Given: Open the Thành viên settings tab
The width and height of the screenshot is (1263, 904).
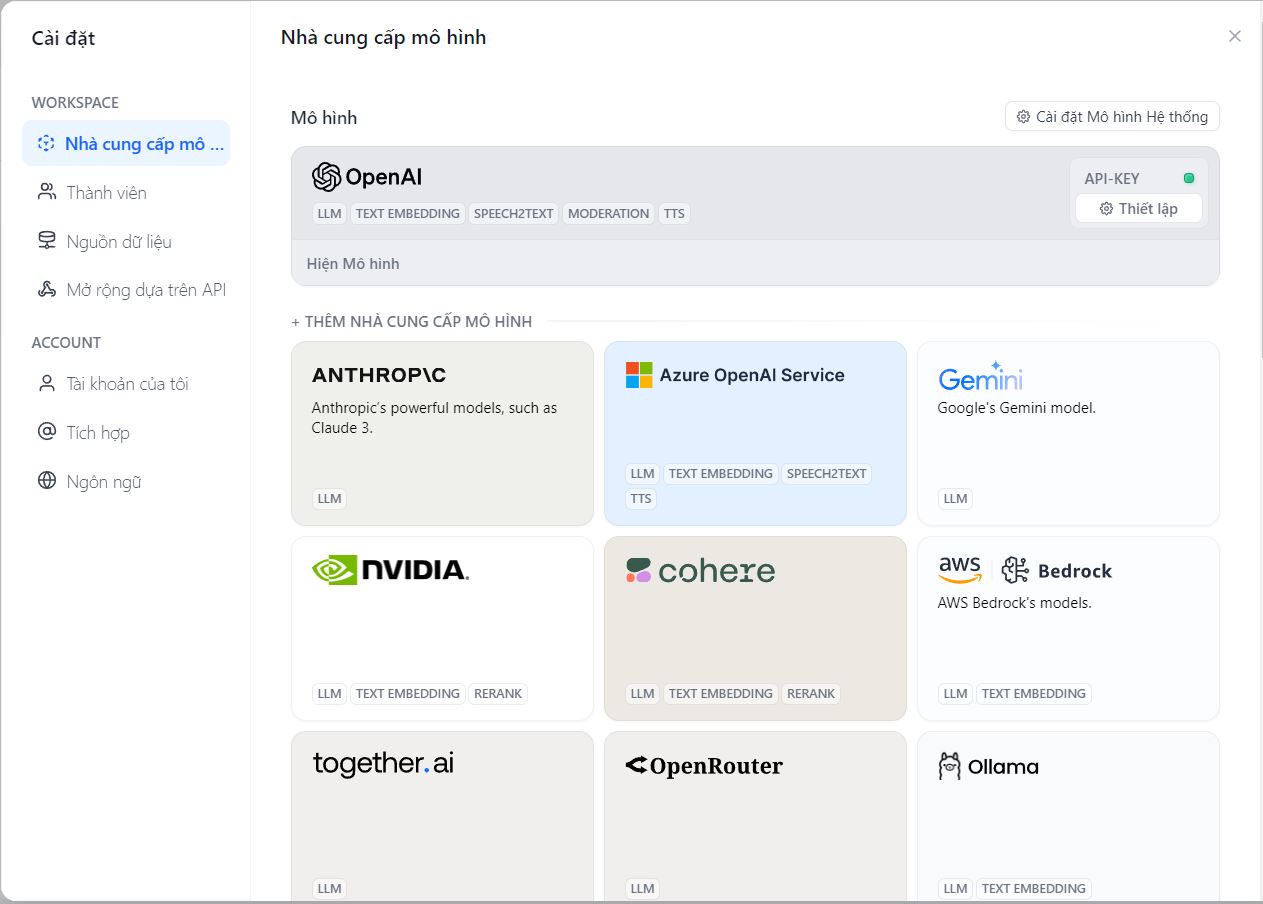Looking at the screenshot, I should pyautogui.click(x=106, y=192).
